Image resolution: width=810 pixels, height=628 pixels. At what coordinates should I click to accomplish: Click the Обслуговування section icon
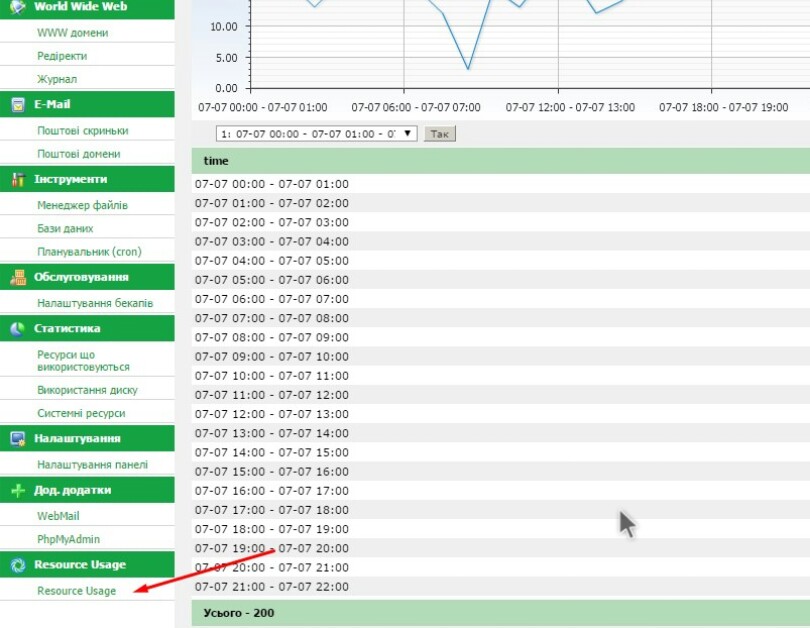click(x=18, y=277)
